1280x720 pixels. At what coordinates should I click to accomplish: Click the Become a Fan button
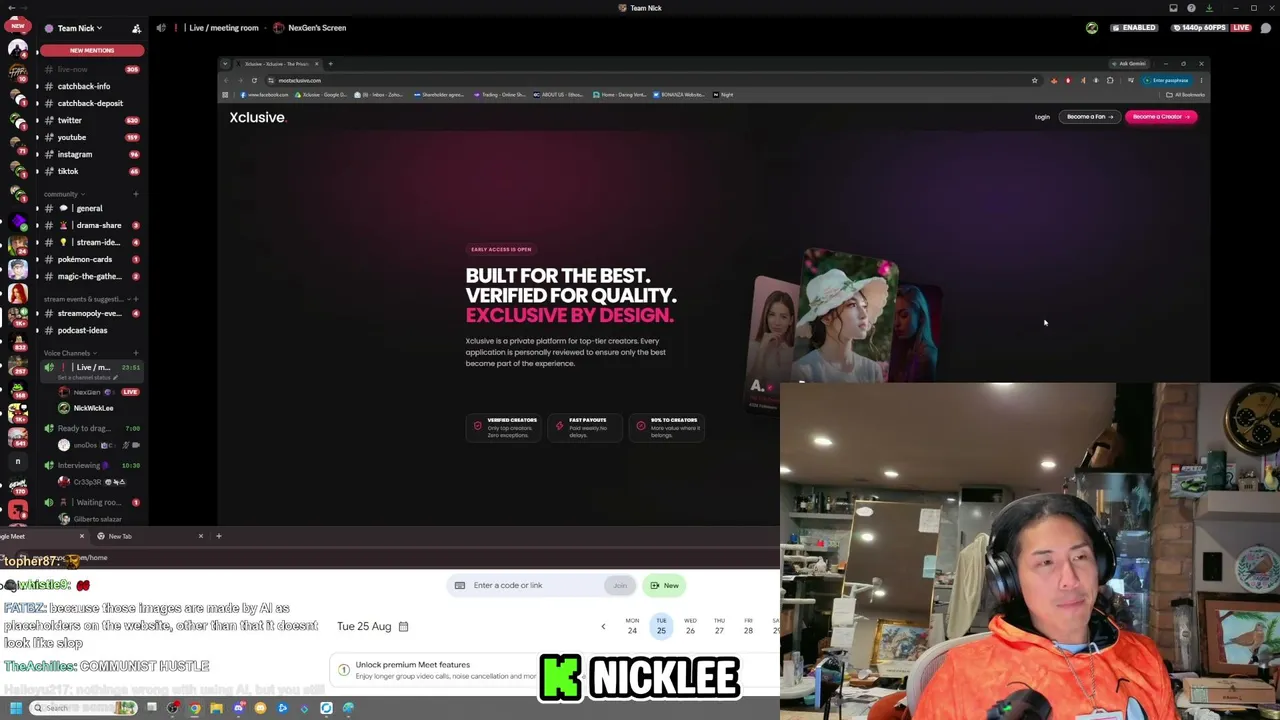coord(1089,117)
